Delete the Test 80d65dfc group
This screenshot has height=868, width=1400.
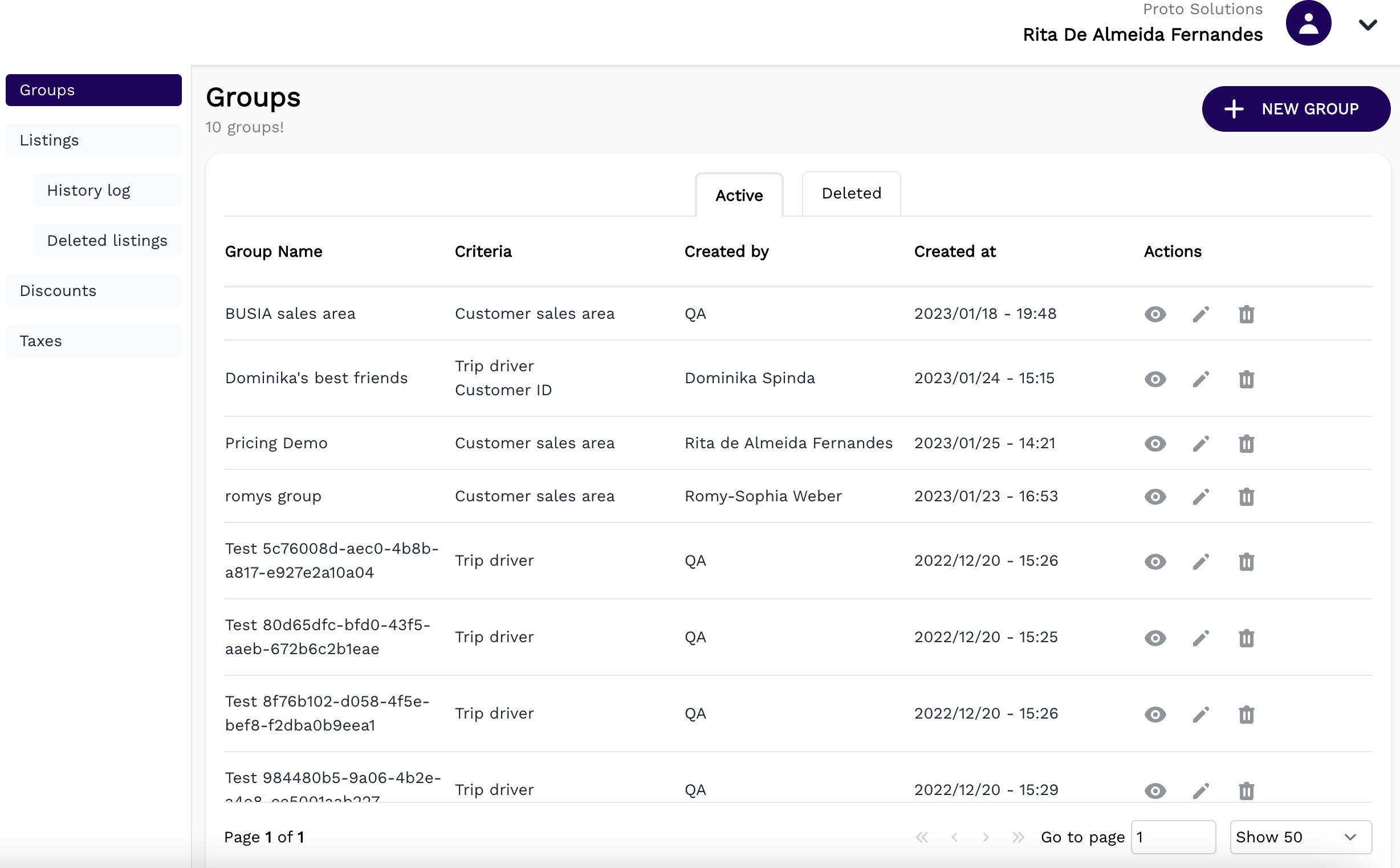pyautogui.click(x=1246, y=637)
